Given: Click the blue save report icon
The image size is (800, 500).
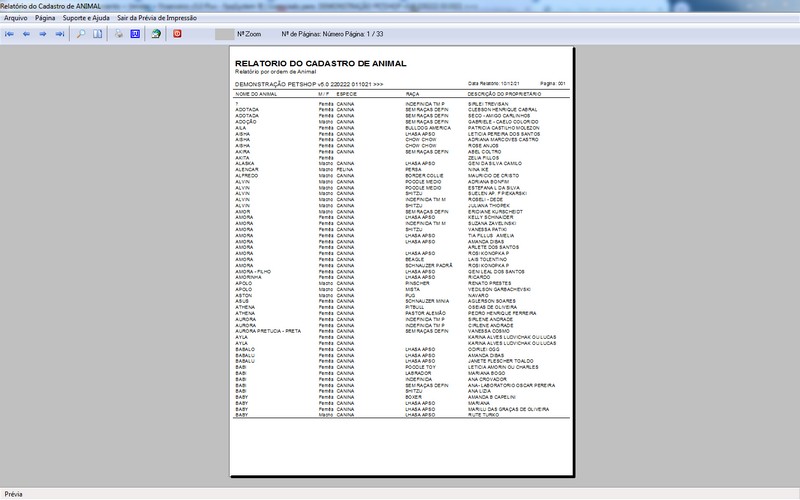Looking at the screenshot, I should click(135, 34).
